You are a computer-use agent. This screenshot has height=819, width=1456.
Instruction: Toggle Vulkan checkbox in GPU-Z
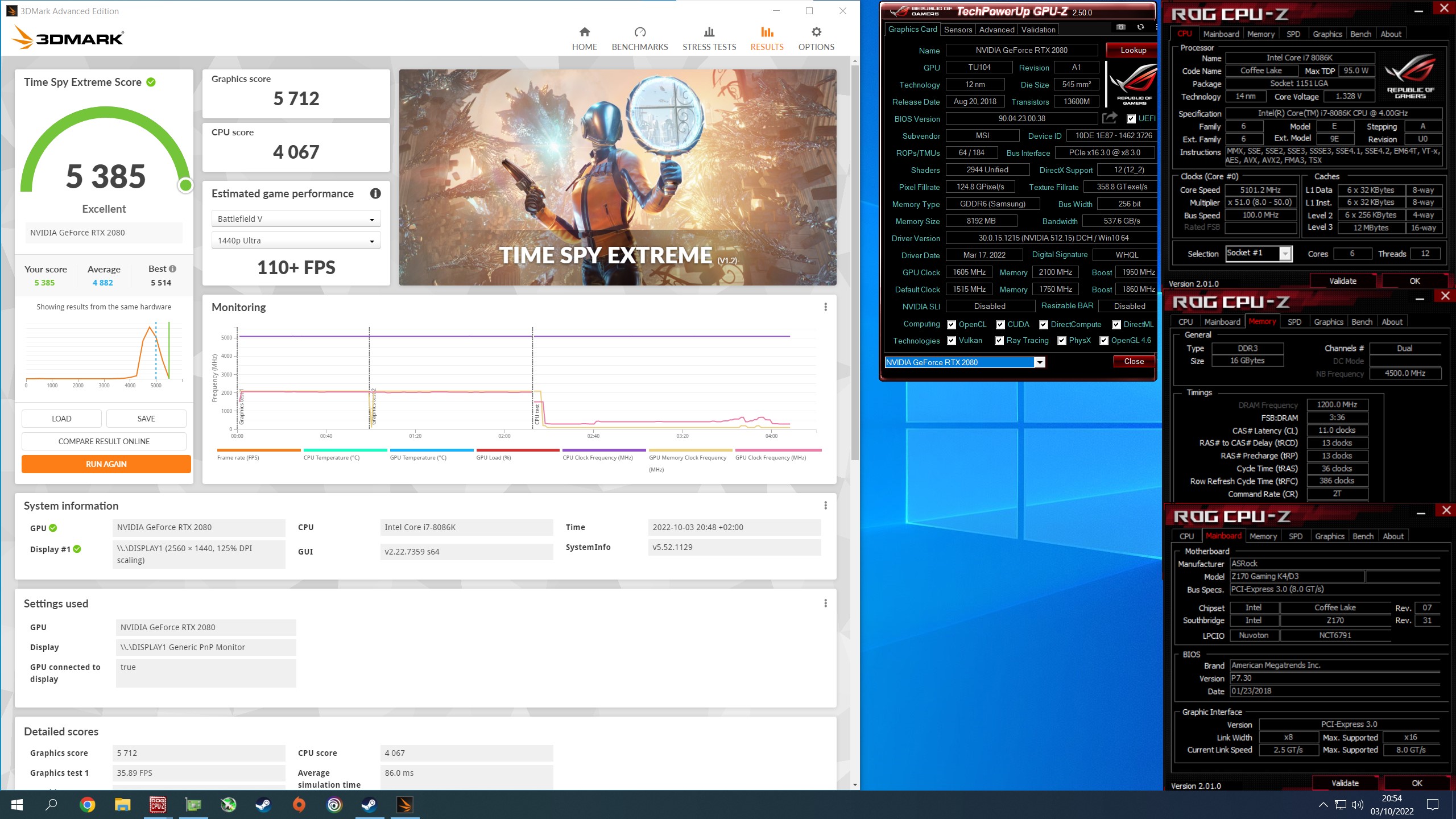952,341
